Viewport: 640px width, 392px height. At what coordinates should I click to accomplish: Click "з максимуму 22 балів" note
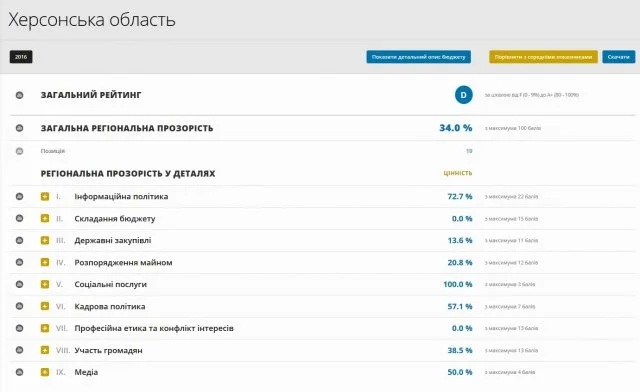pos(511,197)
